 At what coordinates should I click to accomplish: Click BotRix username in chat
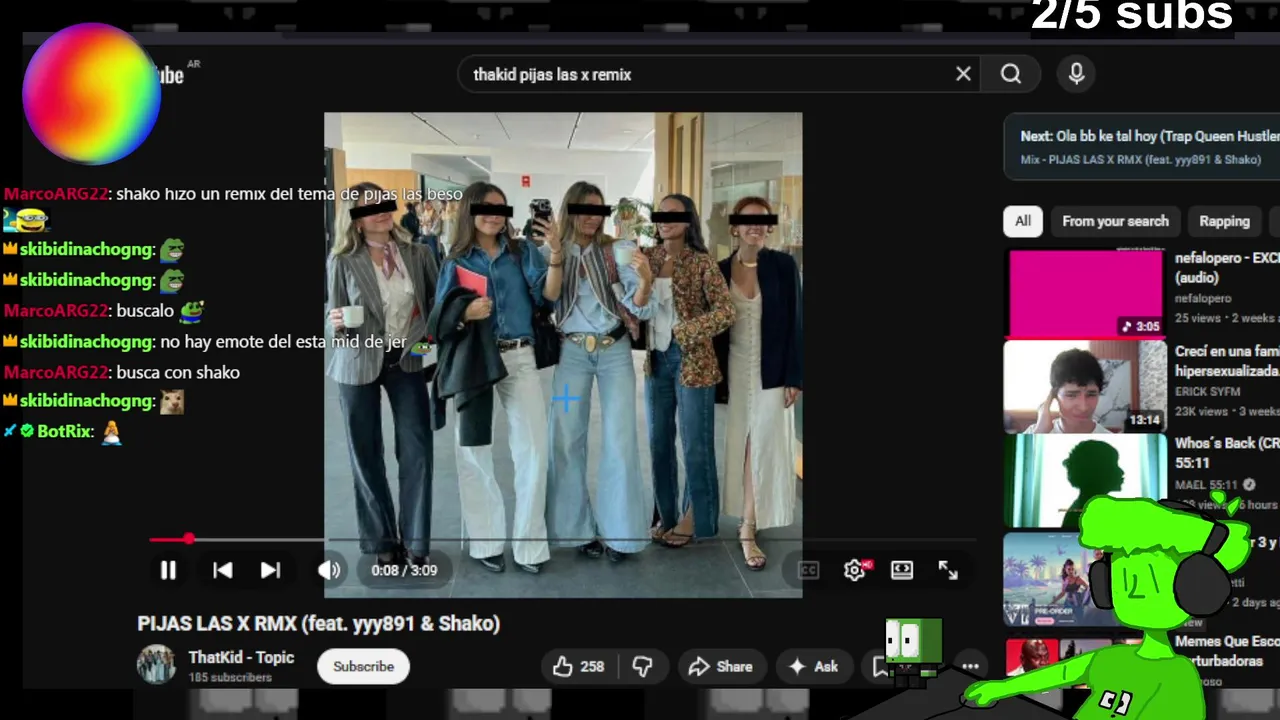[x=65, y=432]
